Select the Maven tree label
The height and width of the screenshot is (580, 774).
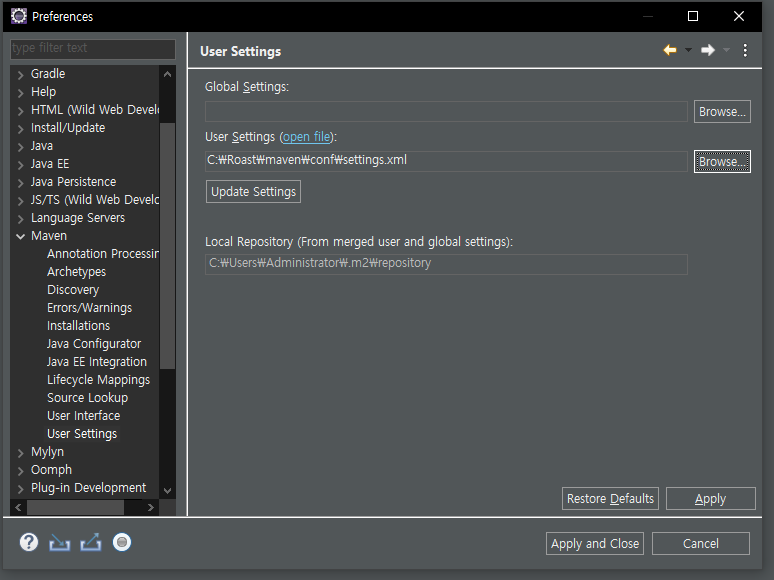click(x=49, y=236)
